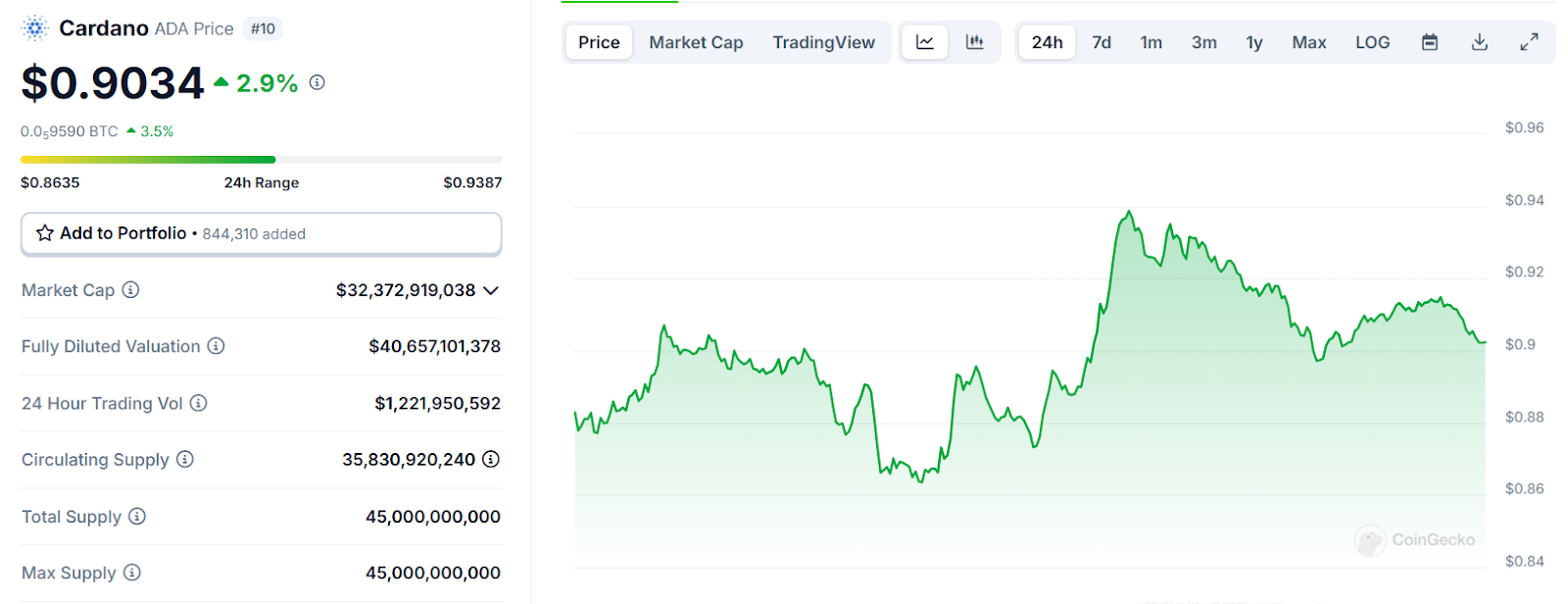The height and width of the screenshot is (604, 1568).
Task: Show Max Supply info icon
Action: (132, 573)
